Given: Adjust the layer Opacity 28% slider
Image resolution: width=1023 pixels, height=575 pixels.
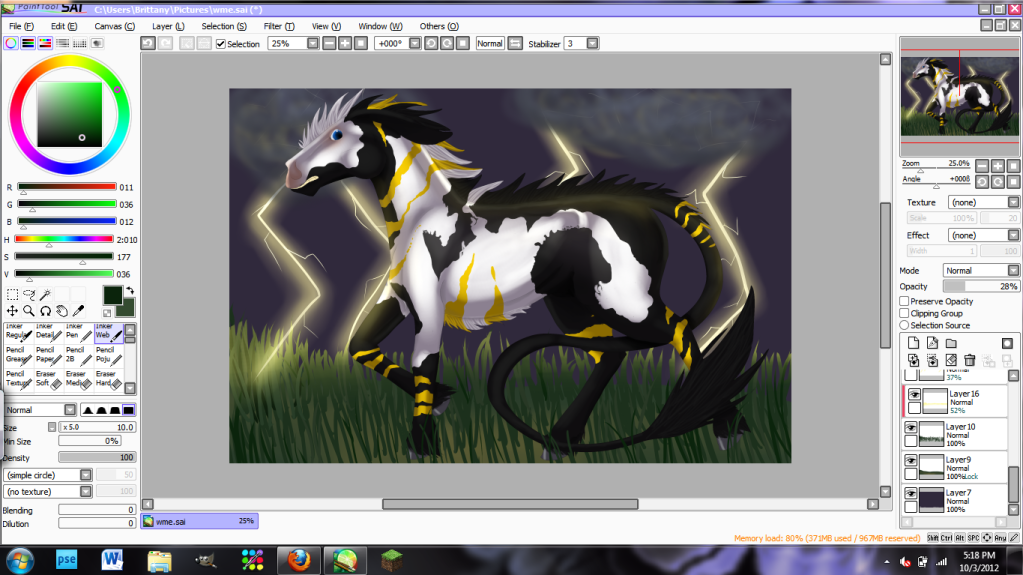Looking at the screenshot, I should pyautogui.click(x=981, y=287).
